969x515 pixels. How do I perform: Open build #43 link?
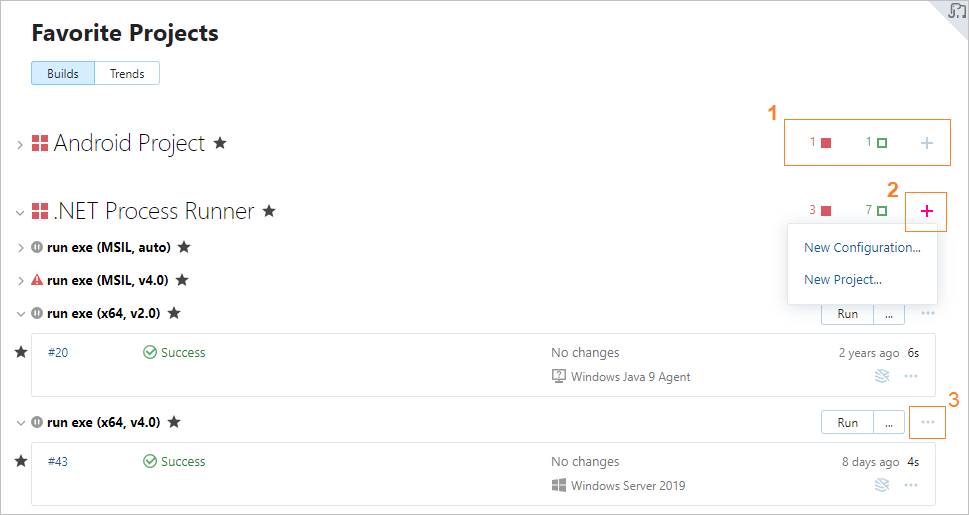tap(57, 462)
